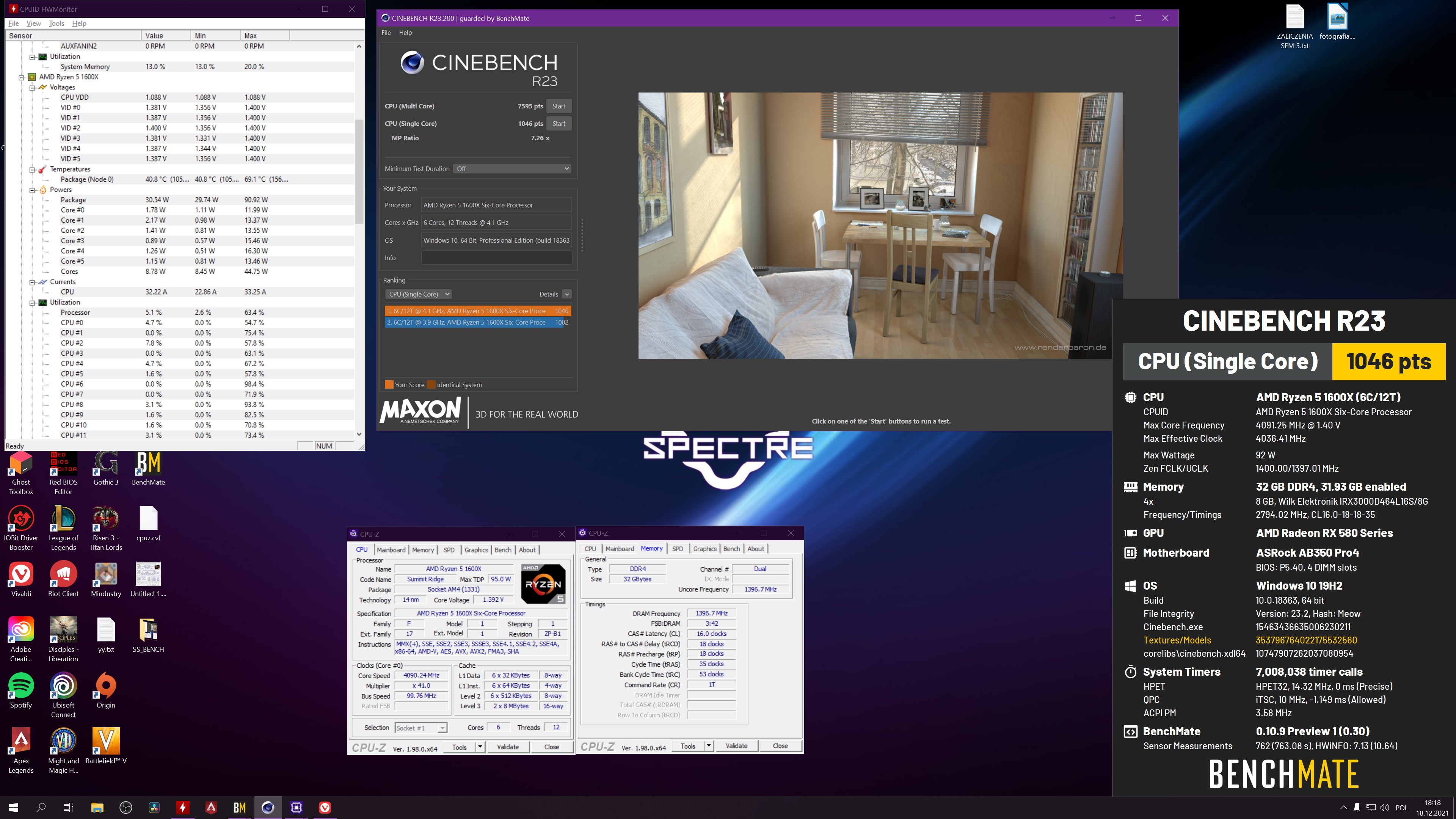The image size is (1456, 819).
Task: Click HWMonitor lightning icon in taskbar
Action: tap(182, 807)
